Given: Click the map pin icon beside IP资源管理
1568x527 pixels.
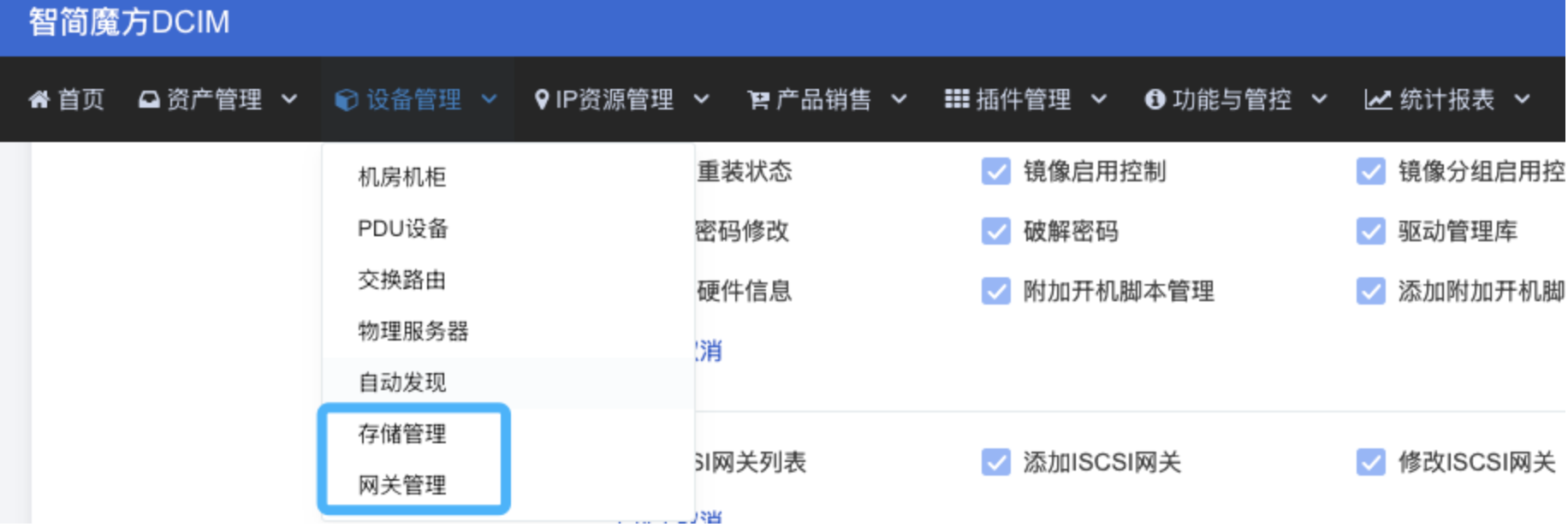Looking at the screenshot, I should pos(541,100).
